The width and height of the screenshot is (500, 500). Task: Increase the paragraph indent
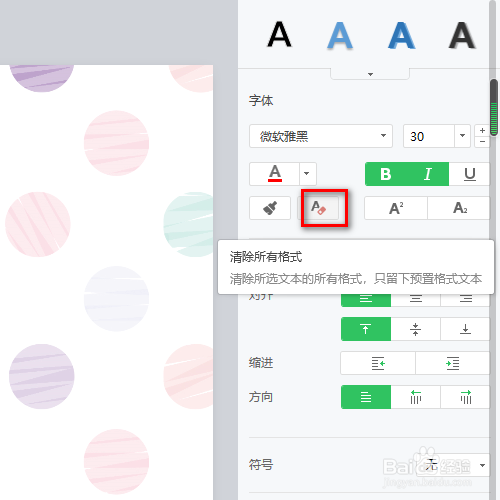pos(453,363)
